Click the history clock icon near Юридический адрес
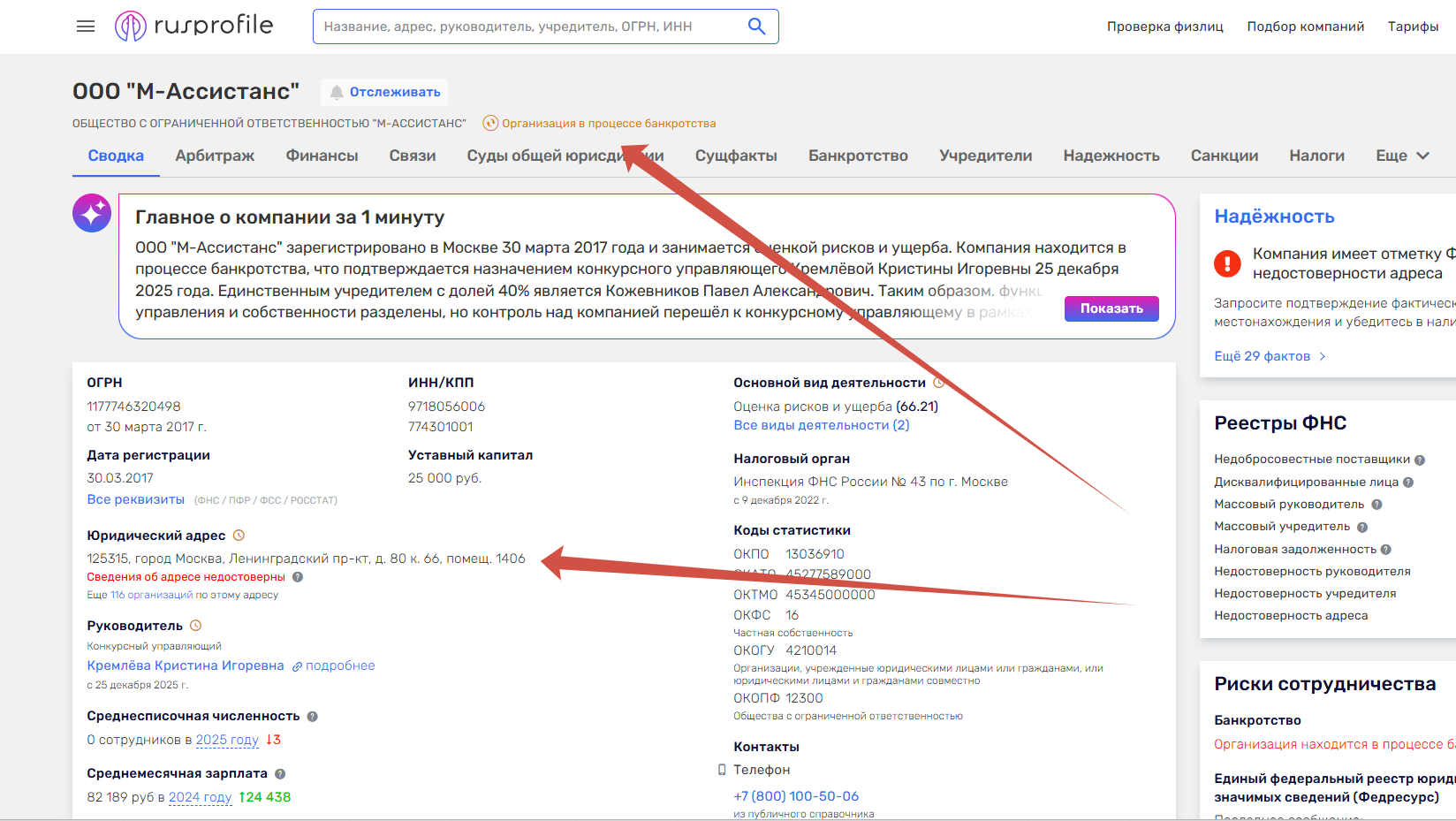Viewport: 1456px width, 821px height. click(239, 536)
